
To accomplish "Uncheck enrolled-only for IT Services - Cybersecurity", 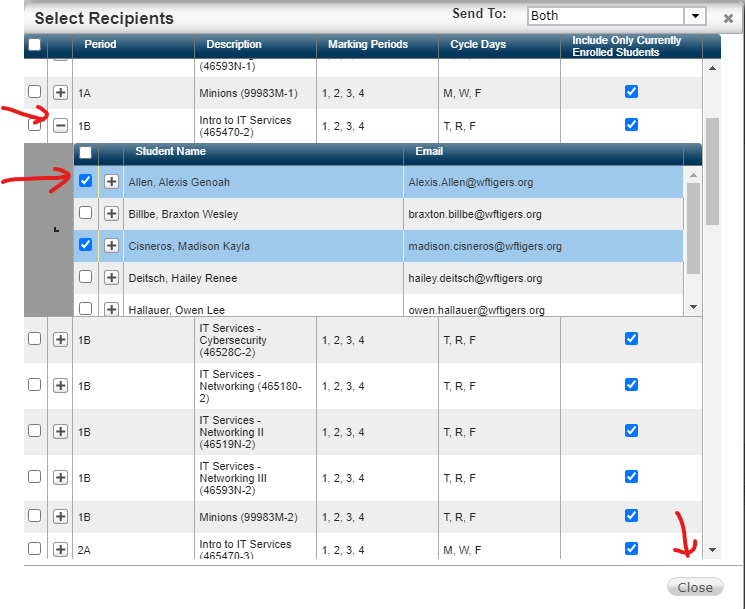I will point(631,339).
